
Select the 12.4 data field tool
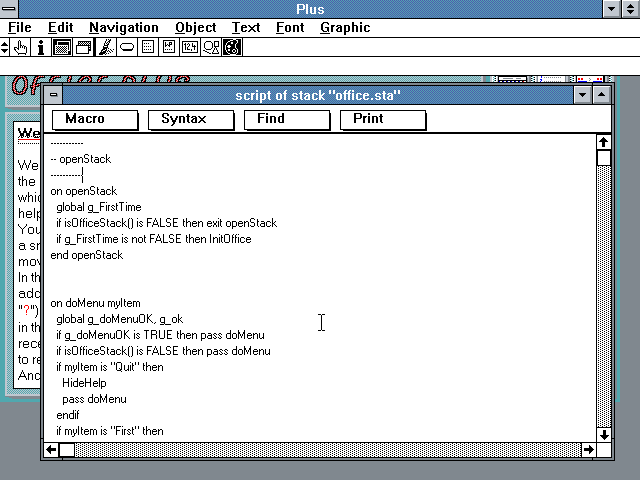tap(190, 47)
